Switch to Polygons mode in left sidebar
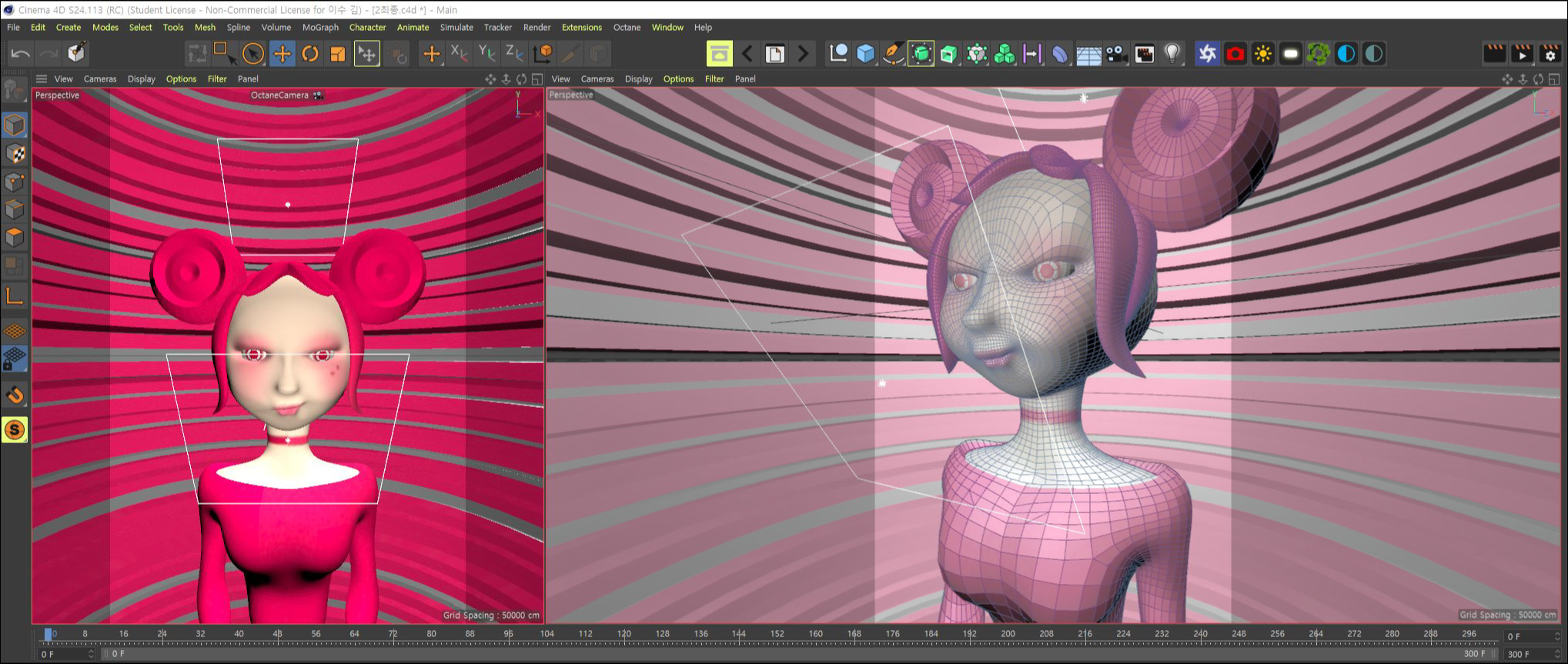This screenshot has width=1568, height=664. tap(15, 237)
